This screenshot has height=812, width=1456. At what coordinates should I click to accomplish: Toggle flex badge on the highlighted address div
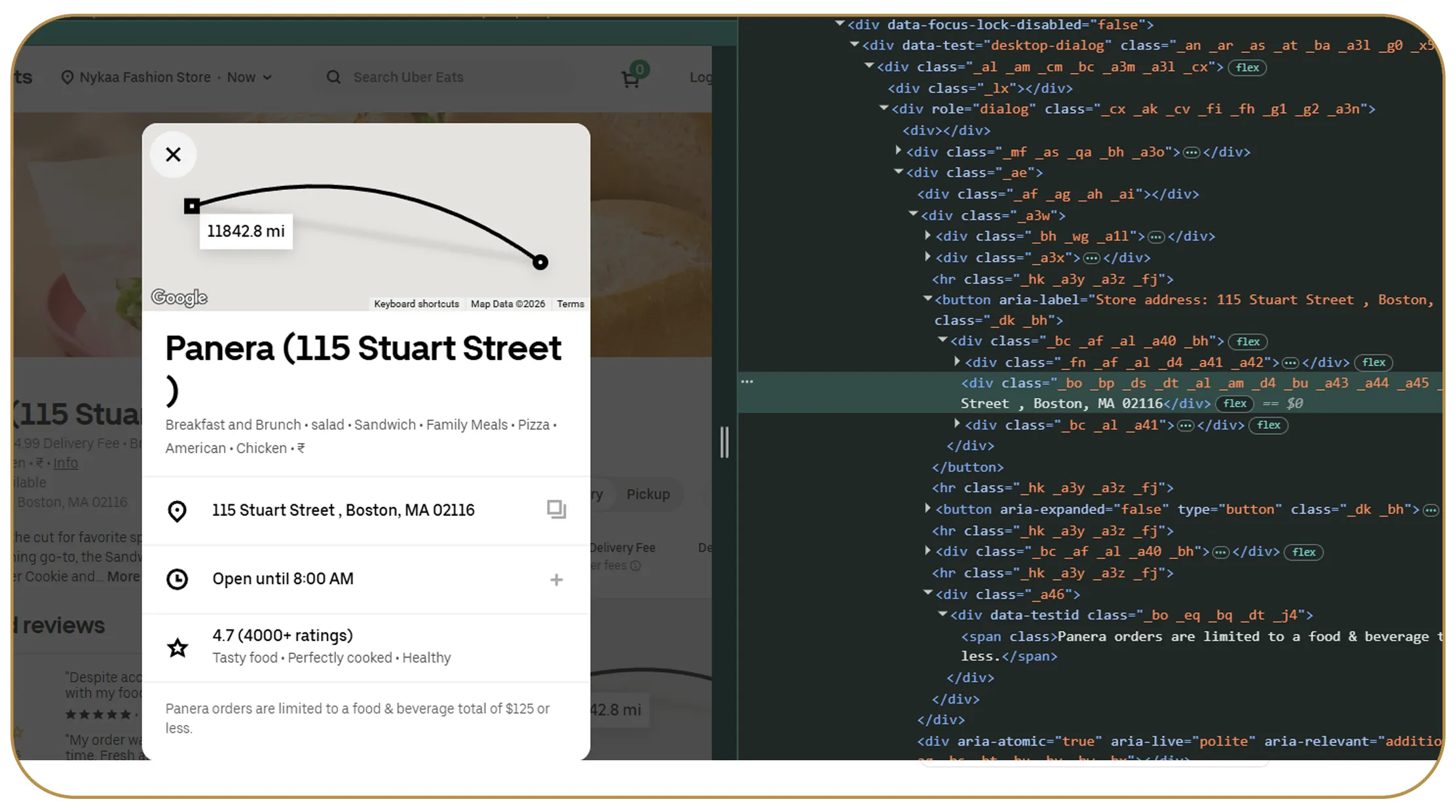pos(1235,403)
